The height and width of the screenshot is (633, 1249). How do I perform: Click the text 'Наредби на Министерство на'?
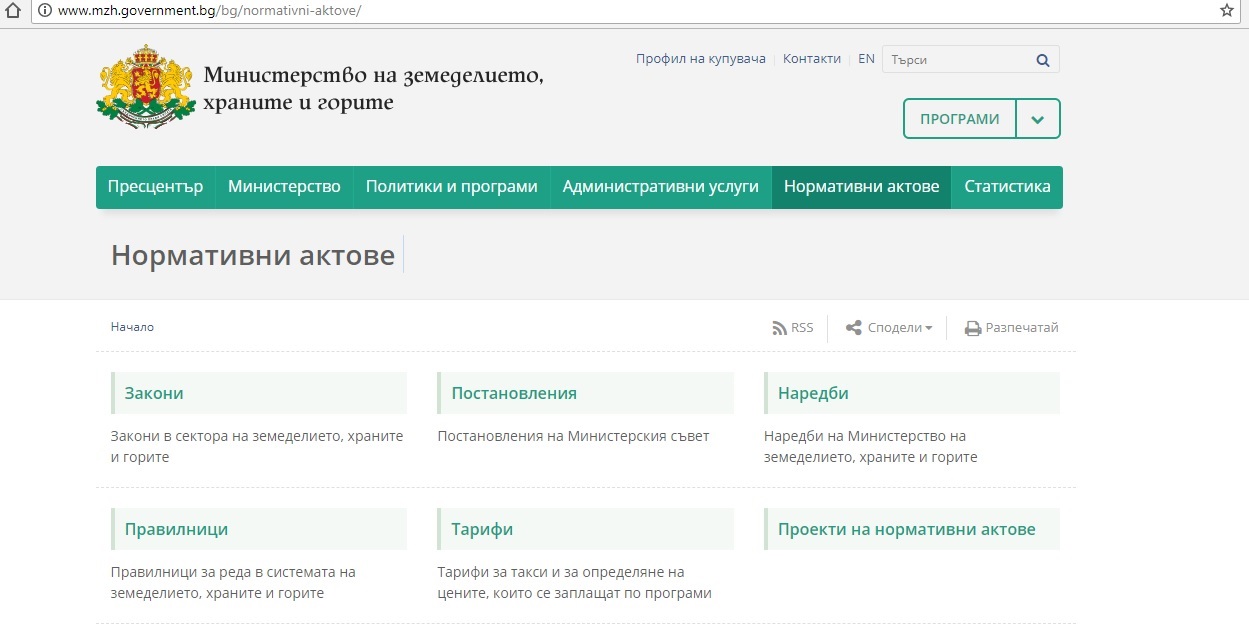[865, 436]
